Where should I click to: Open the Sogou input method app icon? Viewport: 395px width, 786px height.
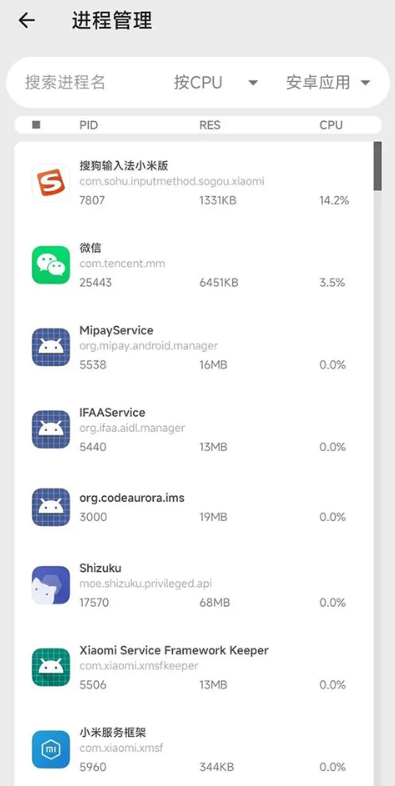51,182
